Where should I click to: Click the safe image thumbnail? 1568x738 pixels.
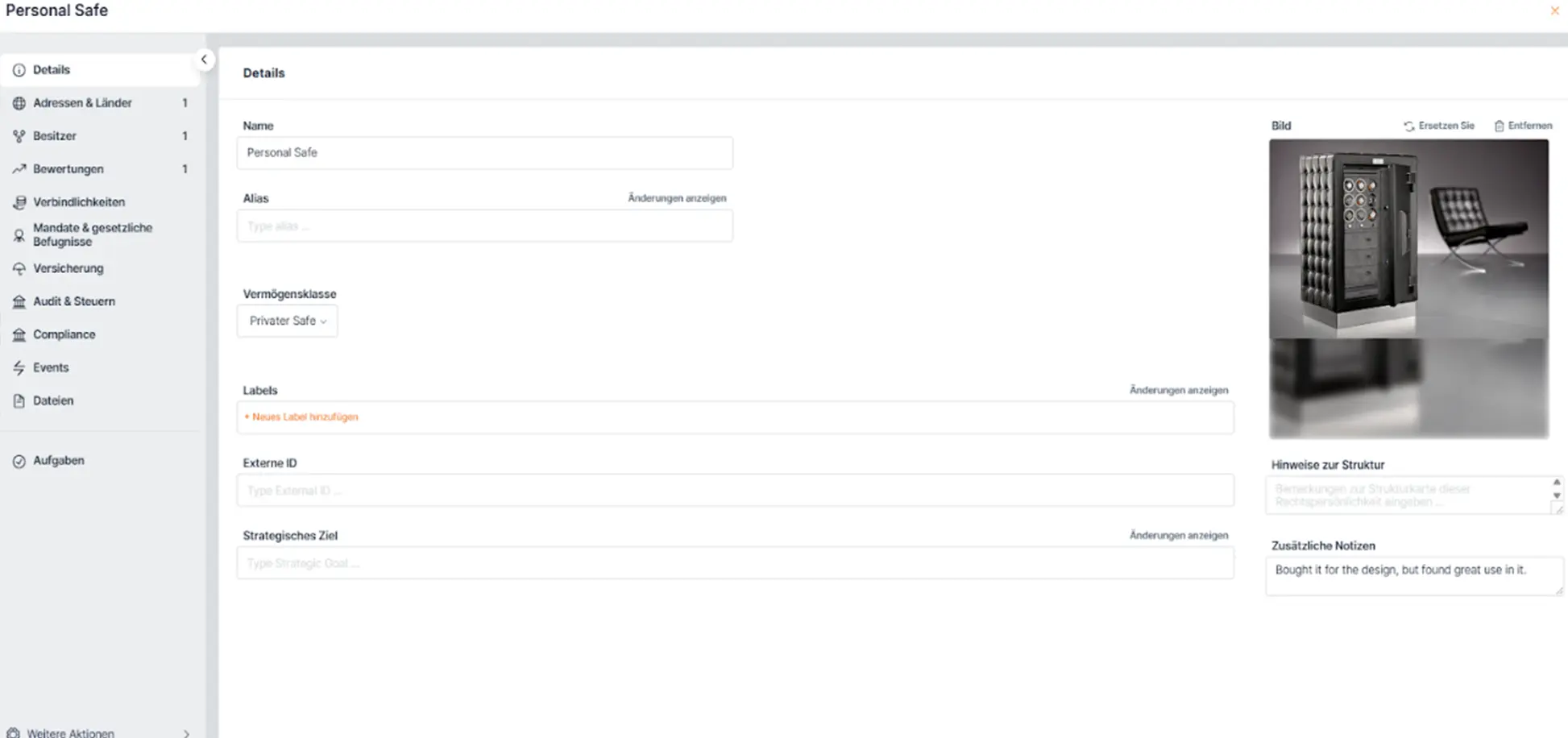tap(1408, 288)
